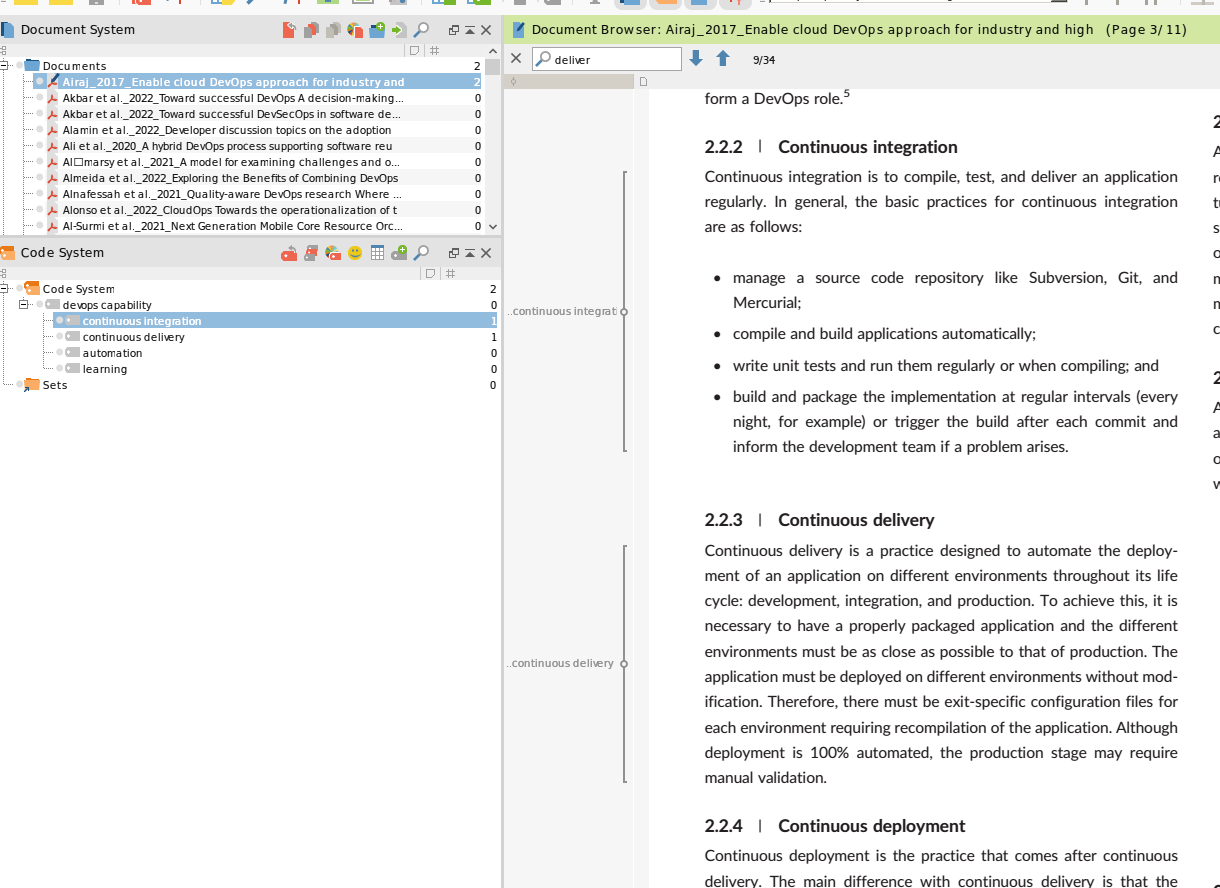The width and height of the screenshot is (1220, 888).
Task: Close the Code System panel
Action: click(486, 253)
